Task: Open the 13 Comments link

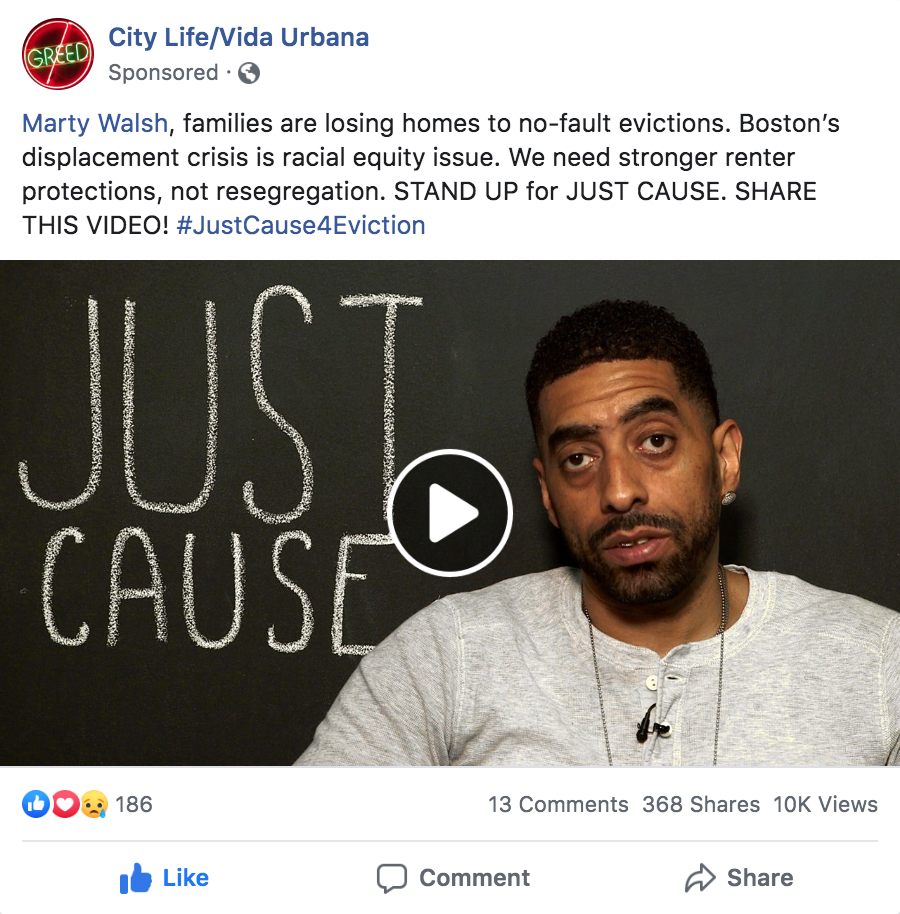Action: pos(558,804)
